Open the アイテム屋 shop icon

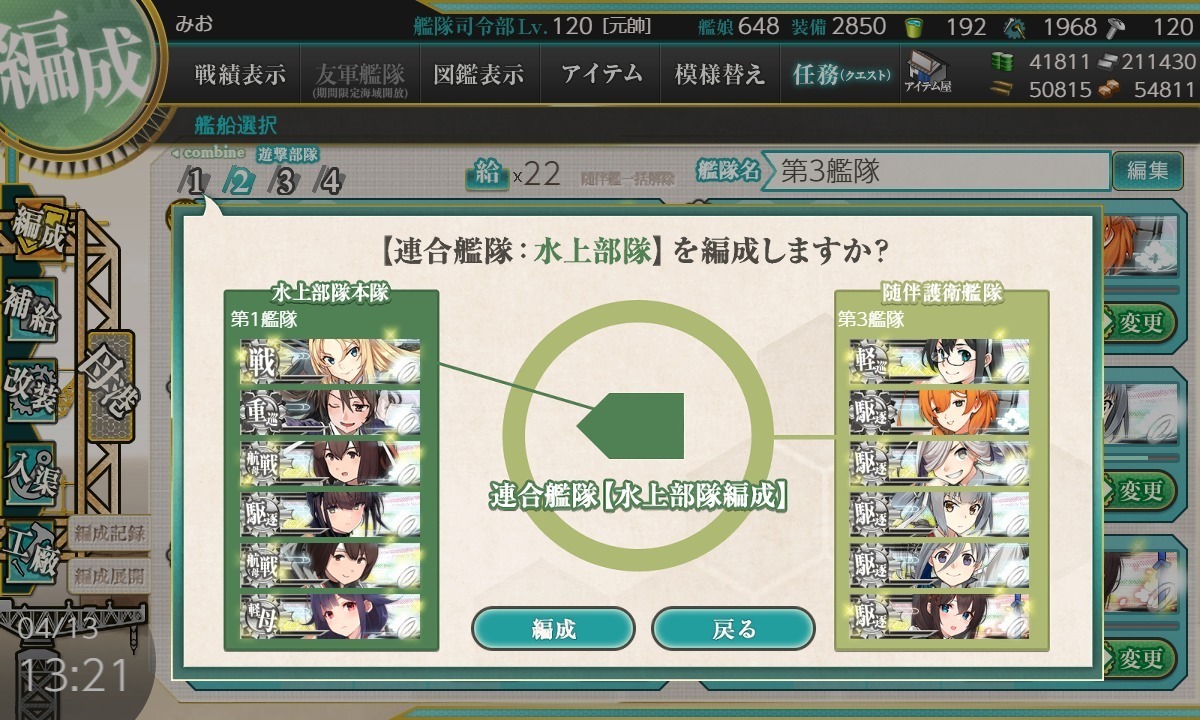[x=928, y=72]
